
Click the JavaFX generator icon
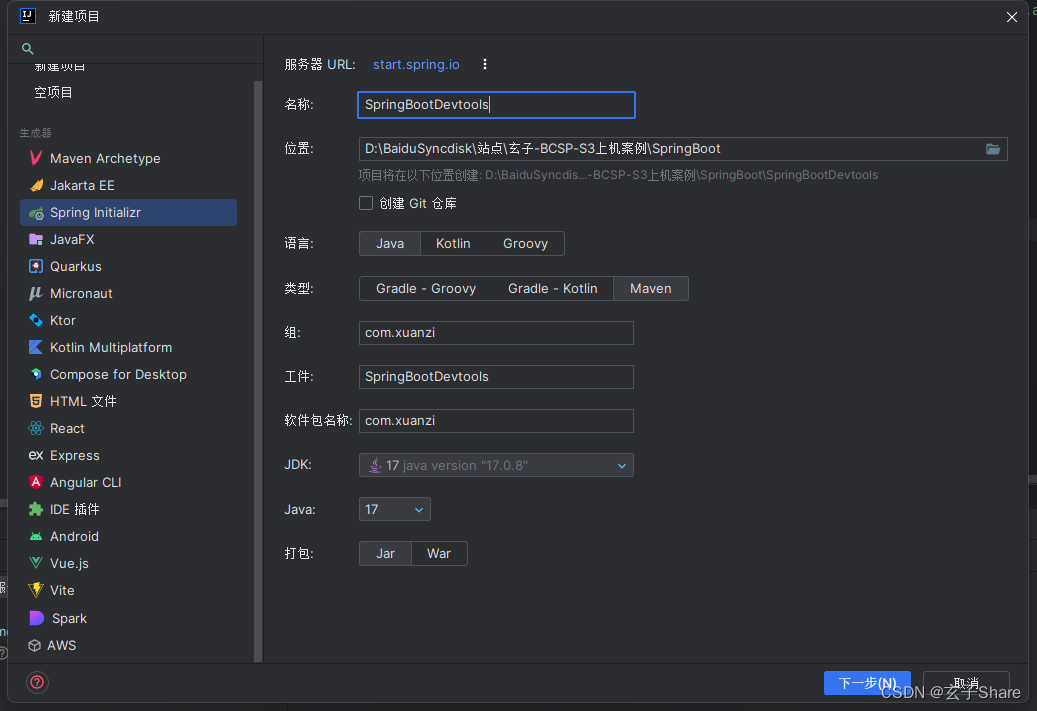[x=36, y=239]
